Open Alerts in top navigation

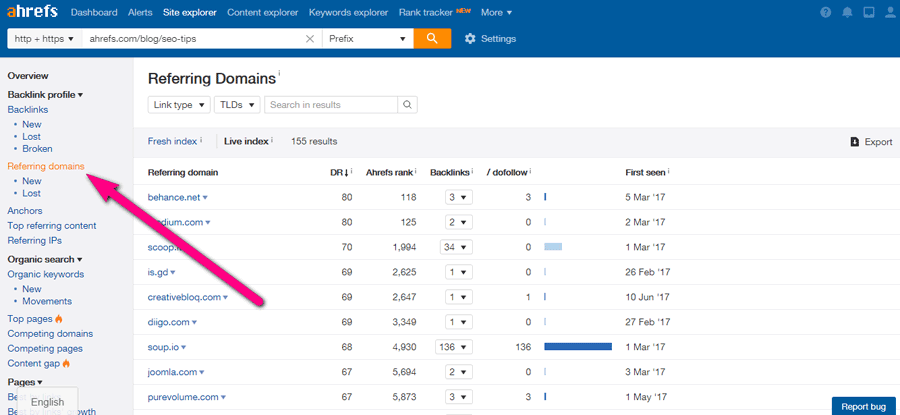coord(140,12)
